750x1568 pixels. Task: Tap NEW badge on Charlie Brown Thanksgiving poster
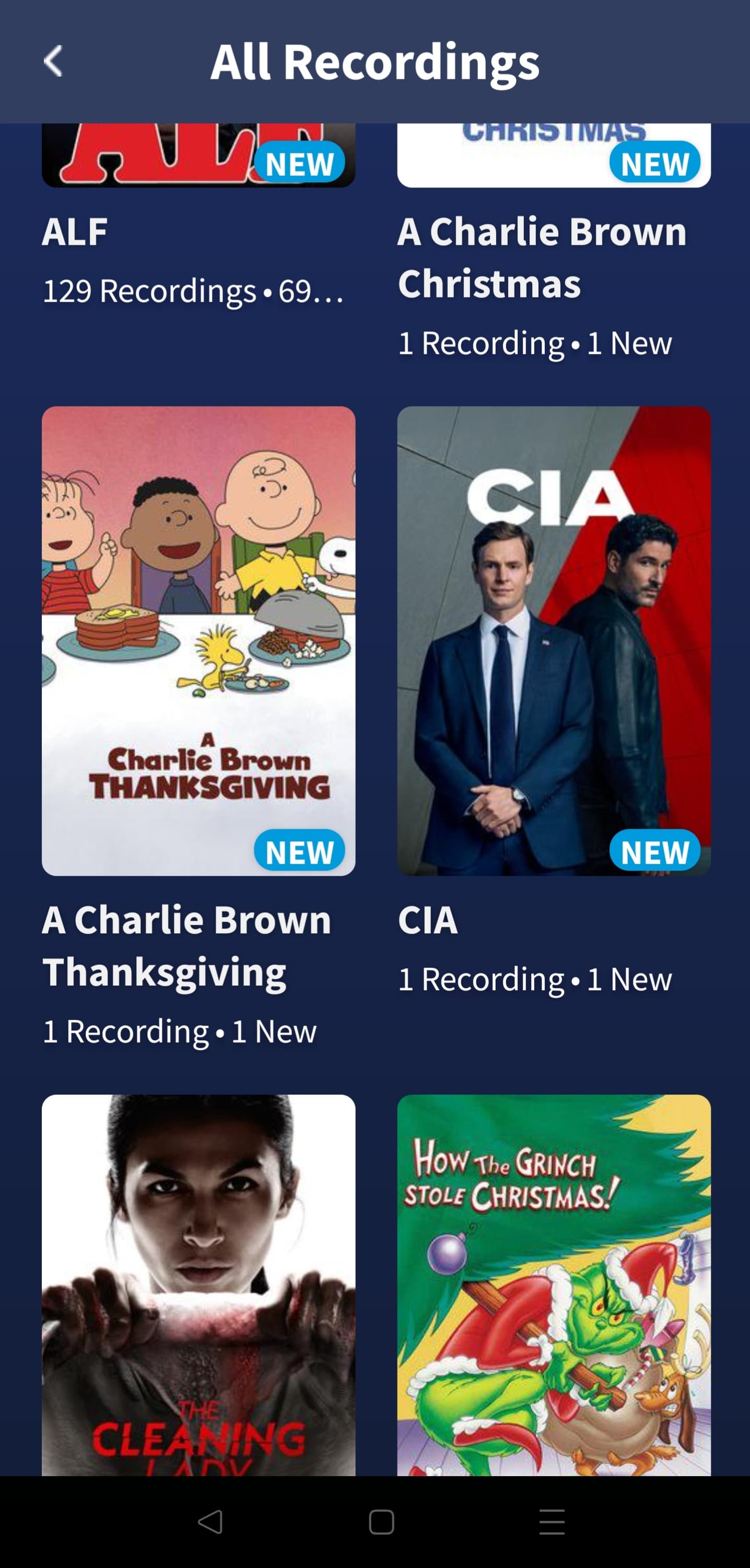point(299,850)
